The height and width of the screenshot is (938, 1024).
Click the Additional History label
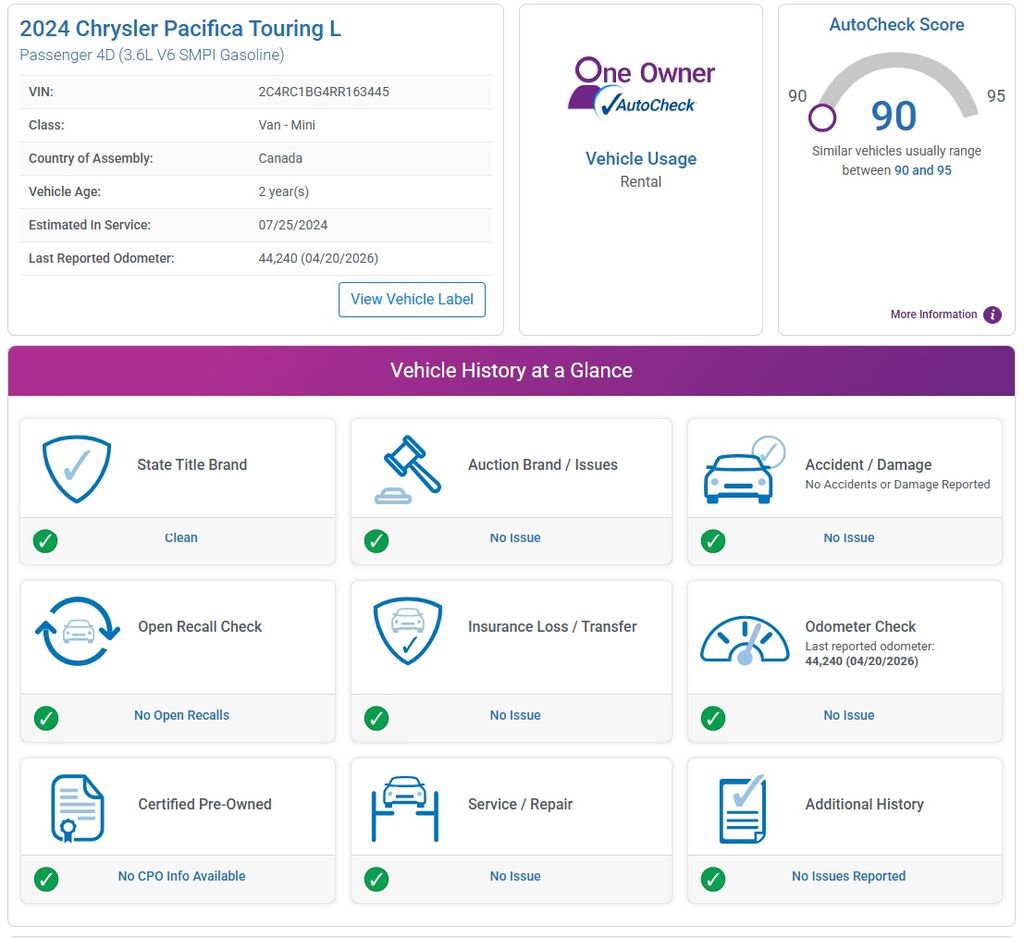[864, 804]
